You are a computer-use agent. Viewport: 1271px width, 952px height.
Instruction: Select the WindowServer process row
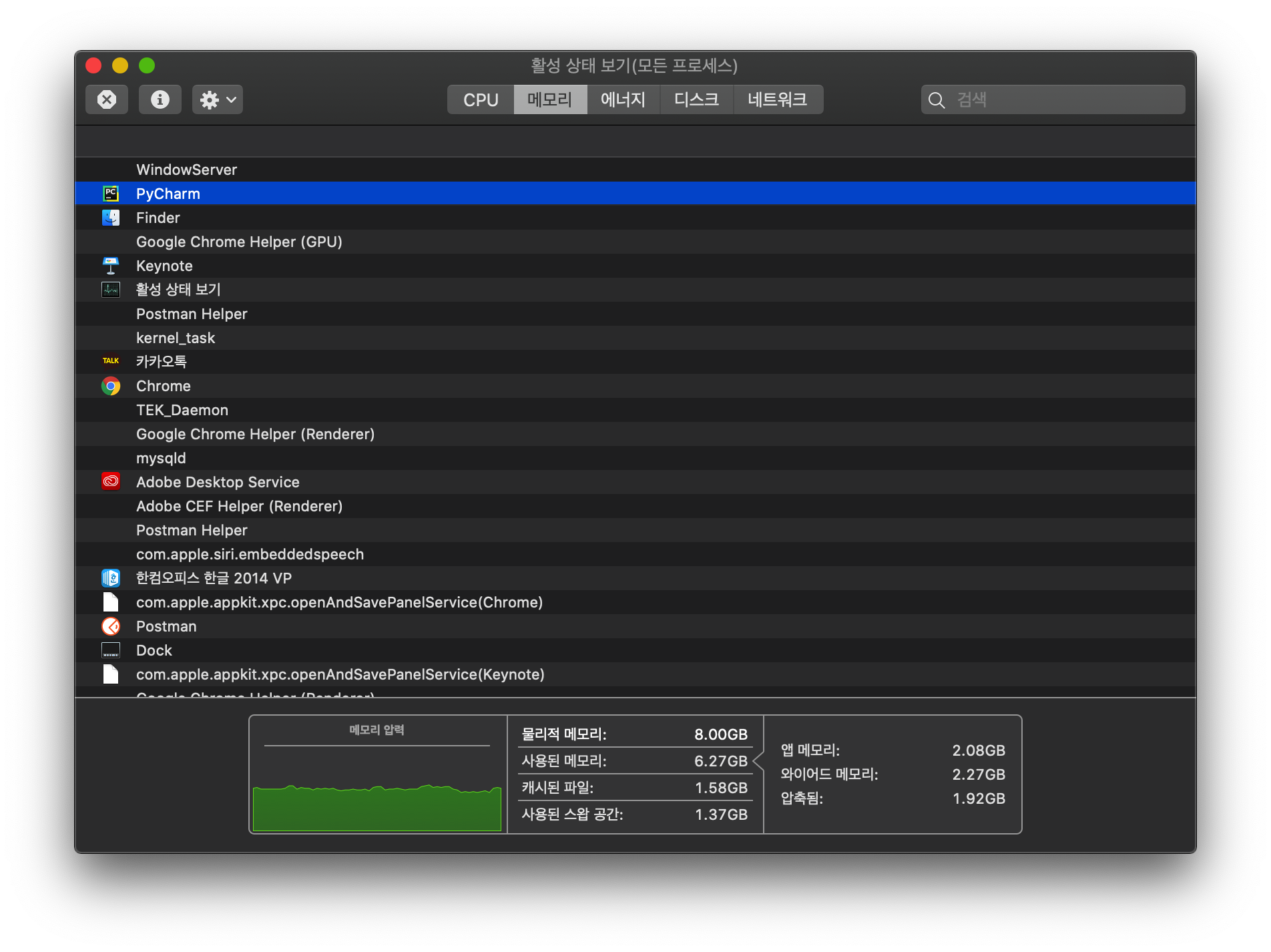coord(635,170)
